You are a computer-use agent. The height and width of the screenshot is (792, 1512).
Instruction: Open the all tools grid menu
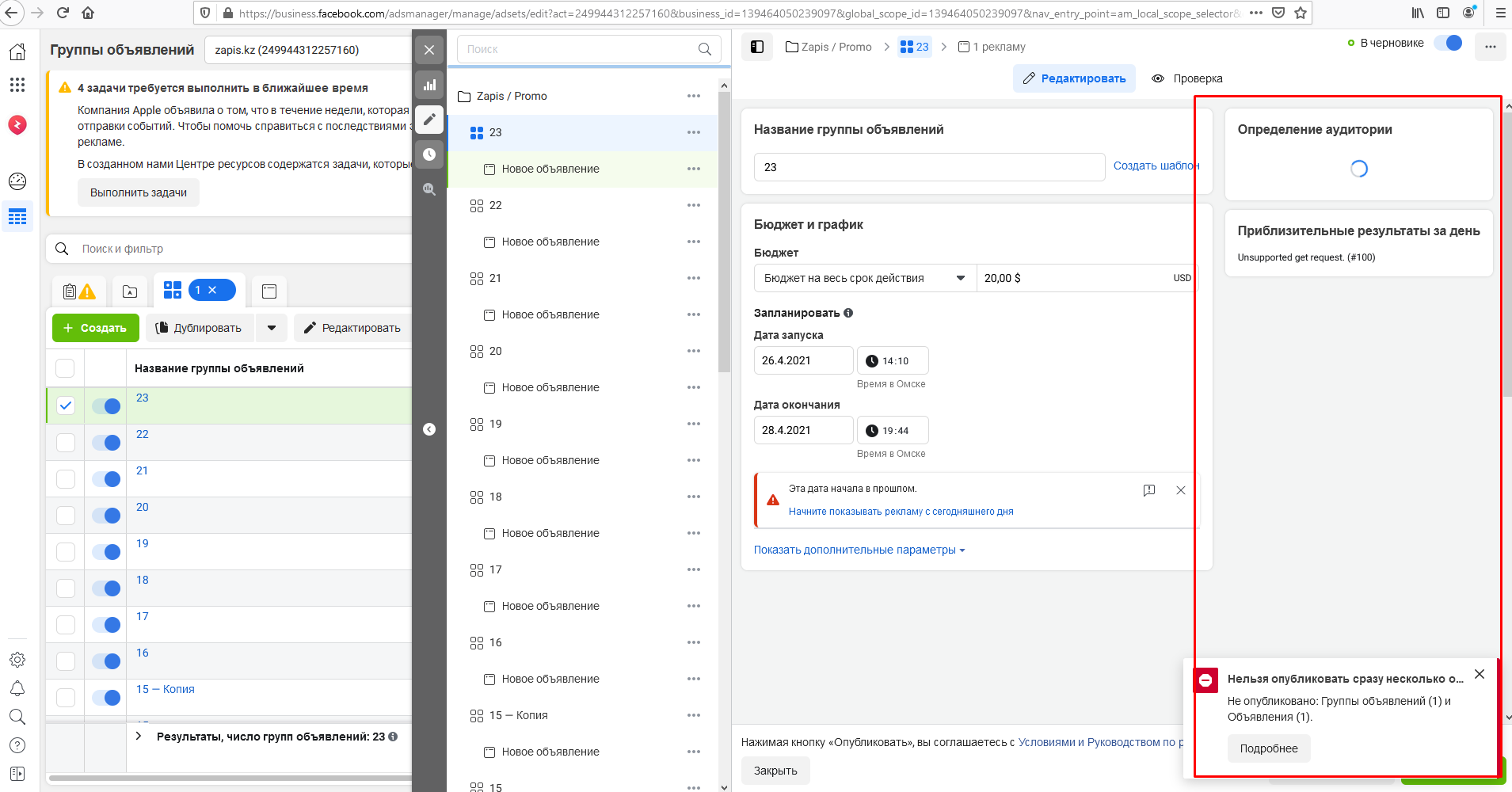click(x=17, y=84)
